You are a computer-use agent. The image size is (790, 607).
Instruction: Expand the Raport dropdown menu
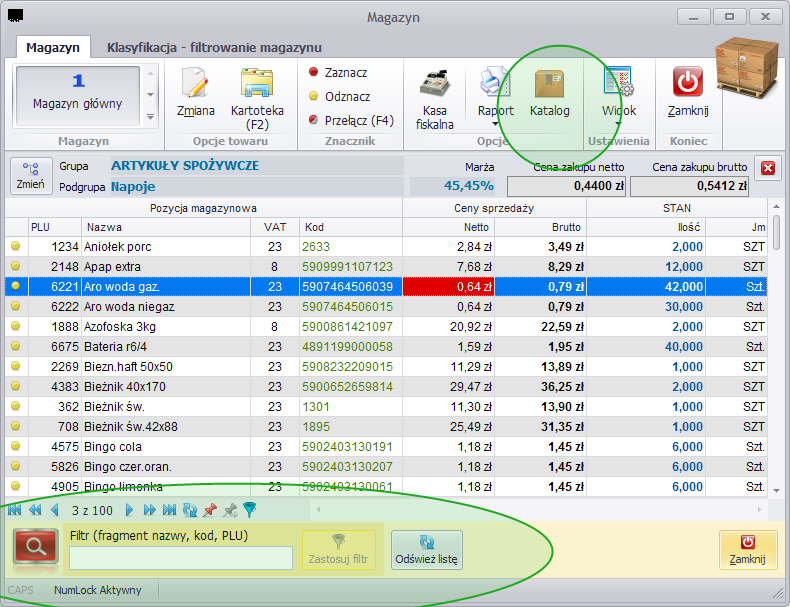click(x=495, y=124)
